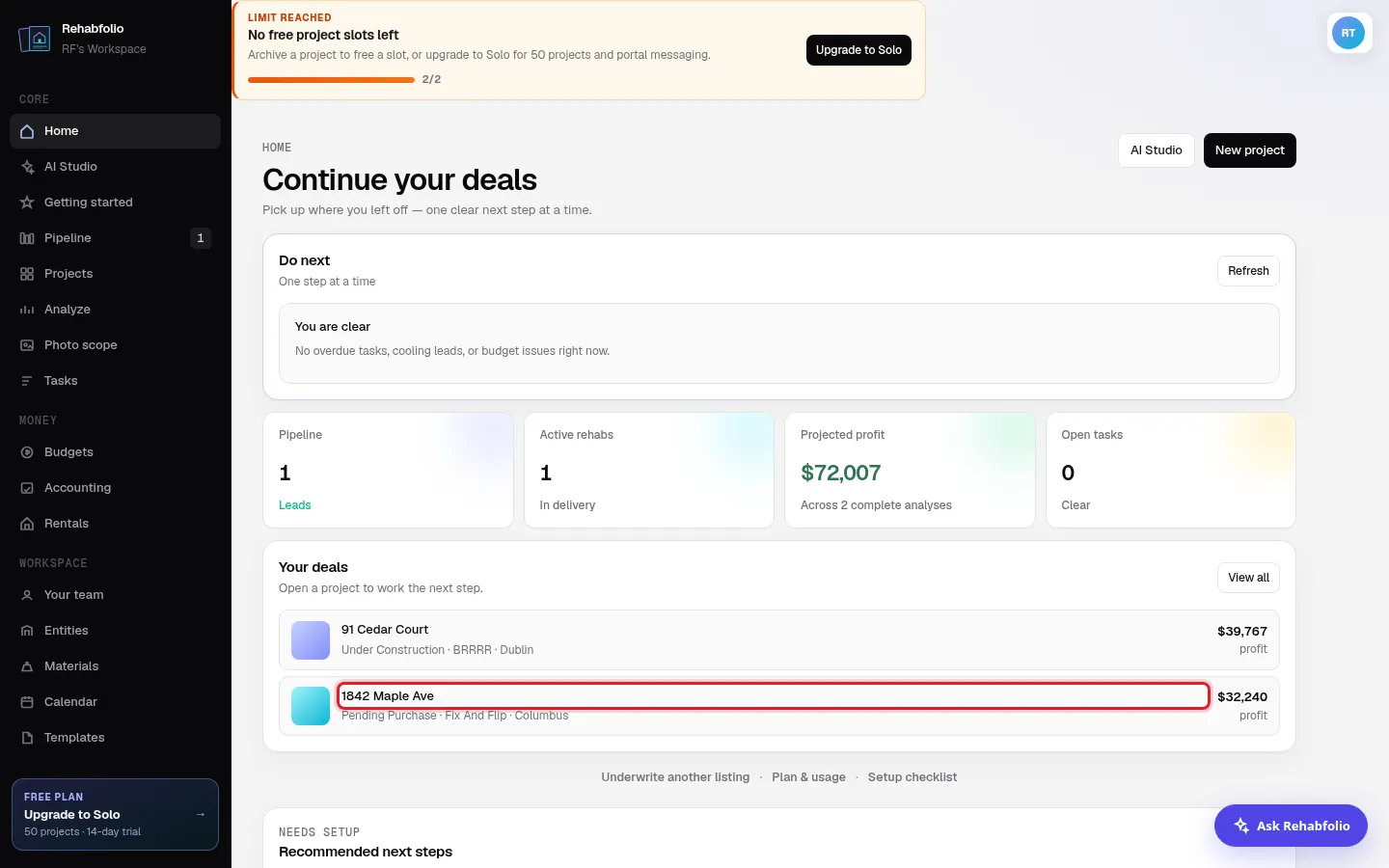
Task: Click the Templates document icon
Action: (27, 738)
